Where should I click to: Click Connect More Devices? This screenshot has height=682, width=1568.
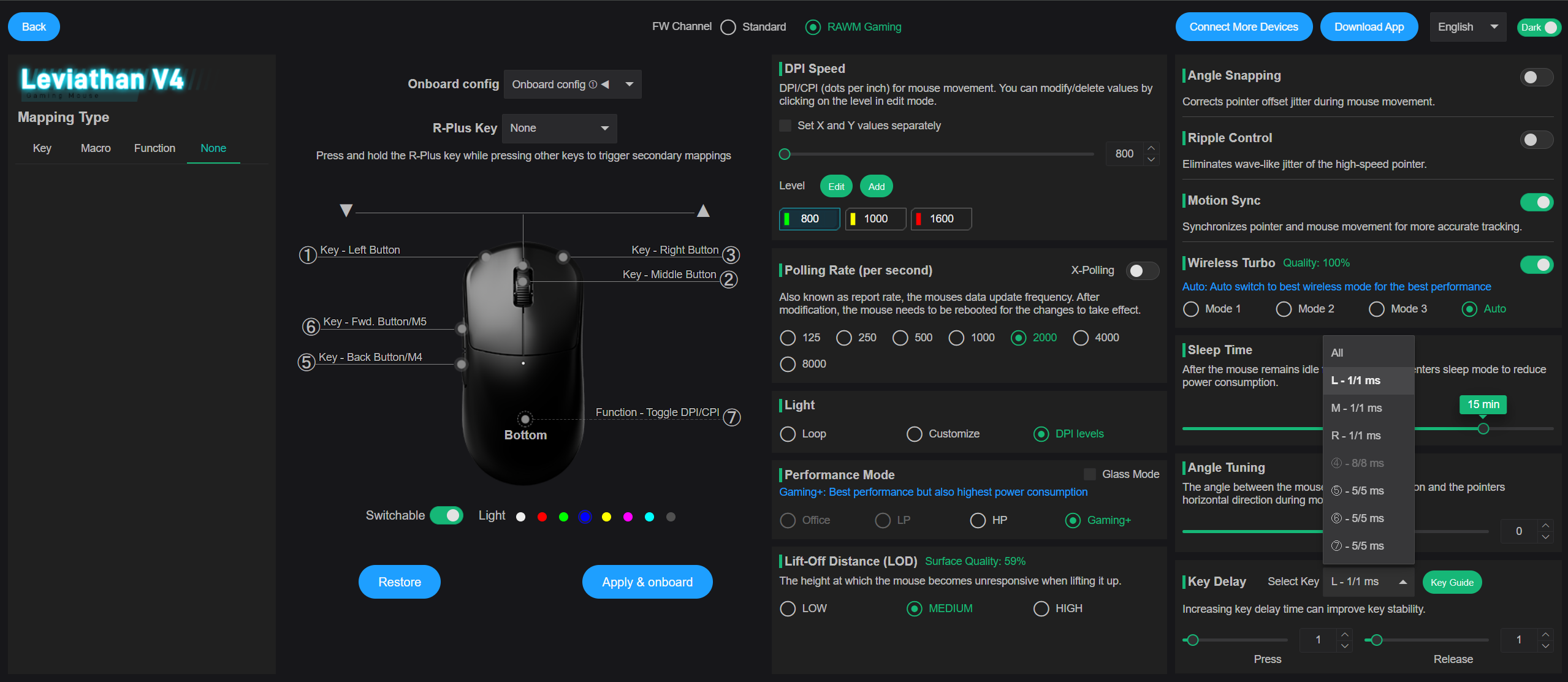(x=1244, y=27)
